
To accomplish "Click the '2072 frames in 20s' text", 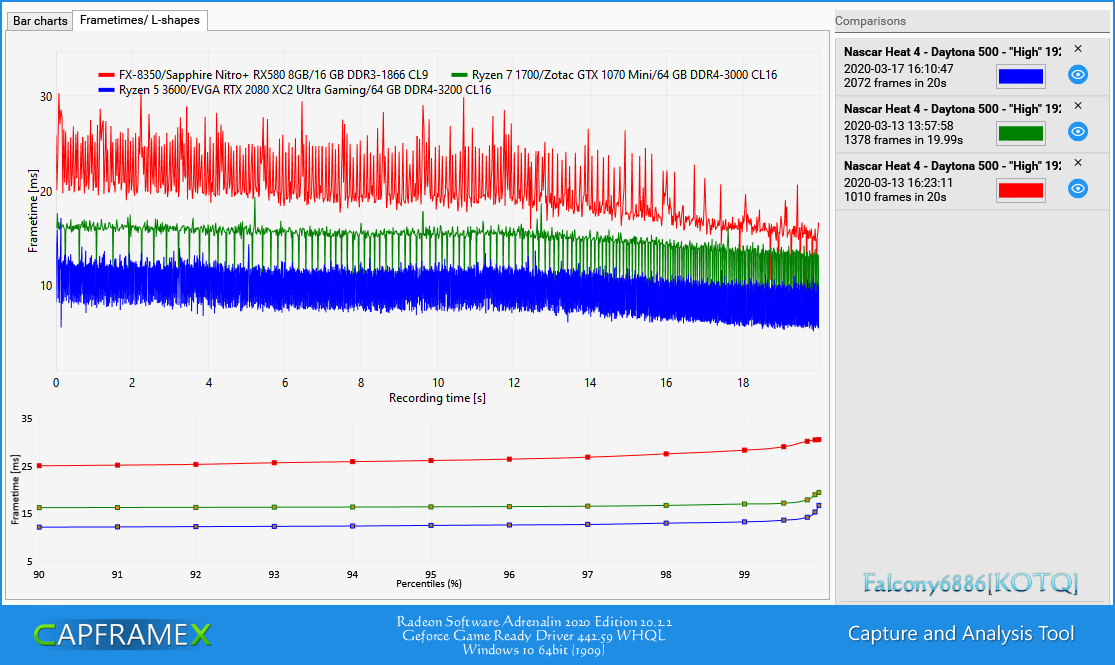I will (895, 83).
